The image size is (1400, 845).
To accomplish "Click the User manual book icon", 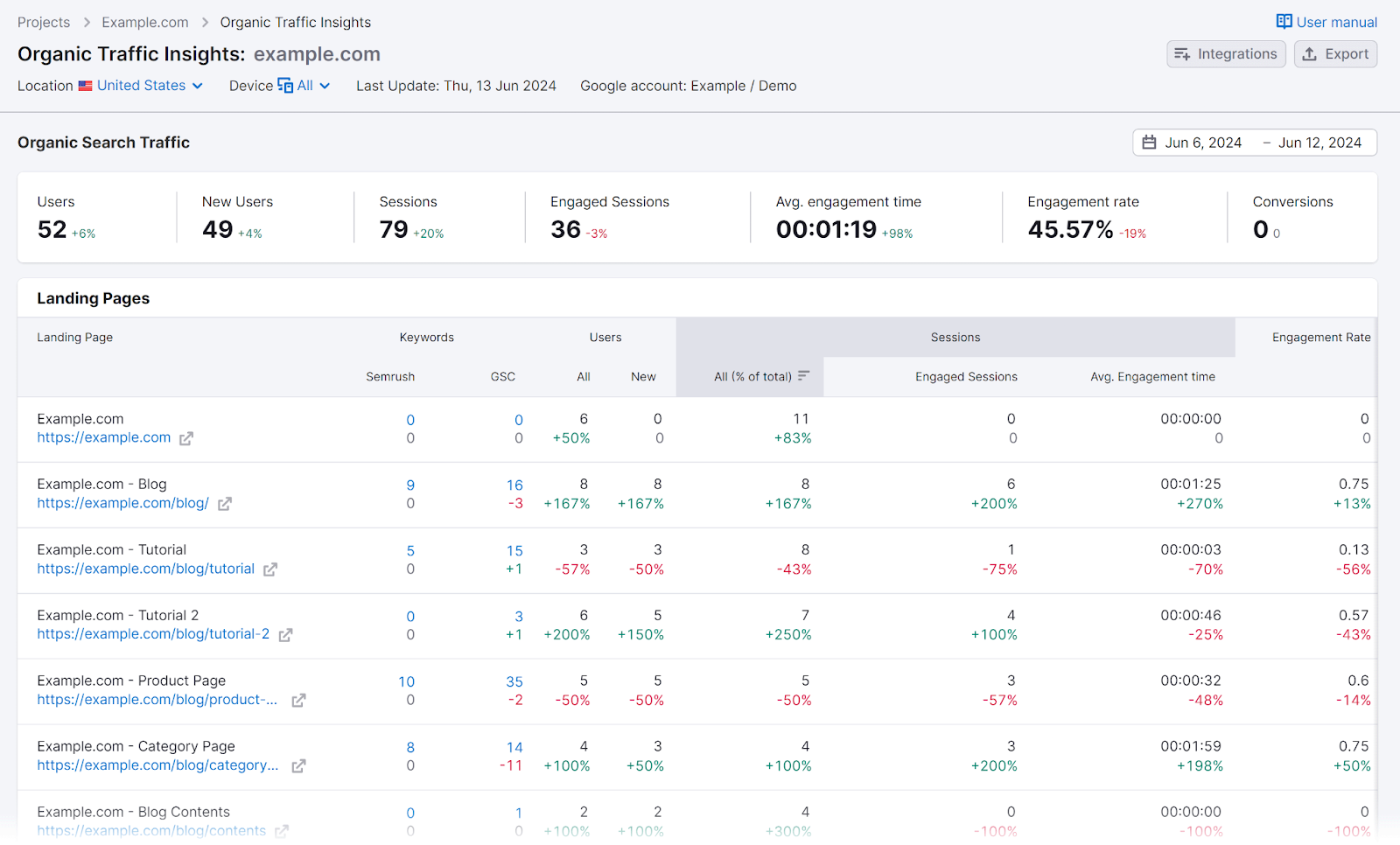I will pos(1283,21).
